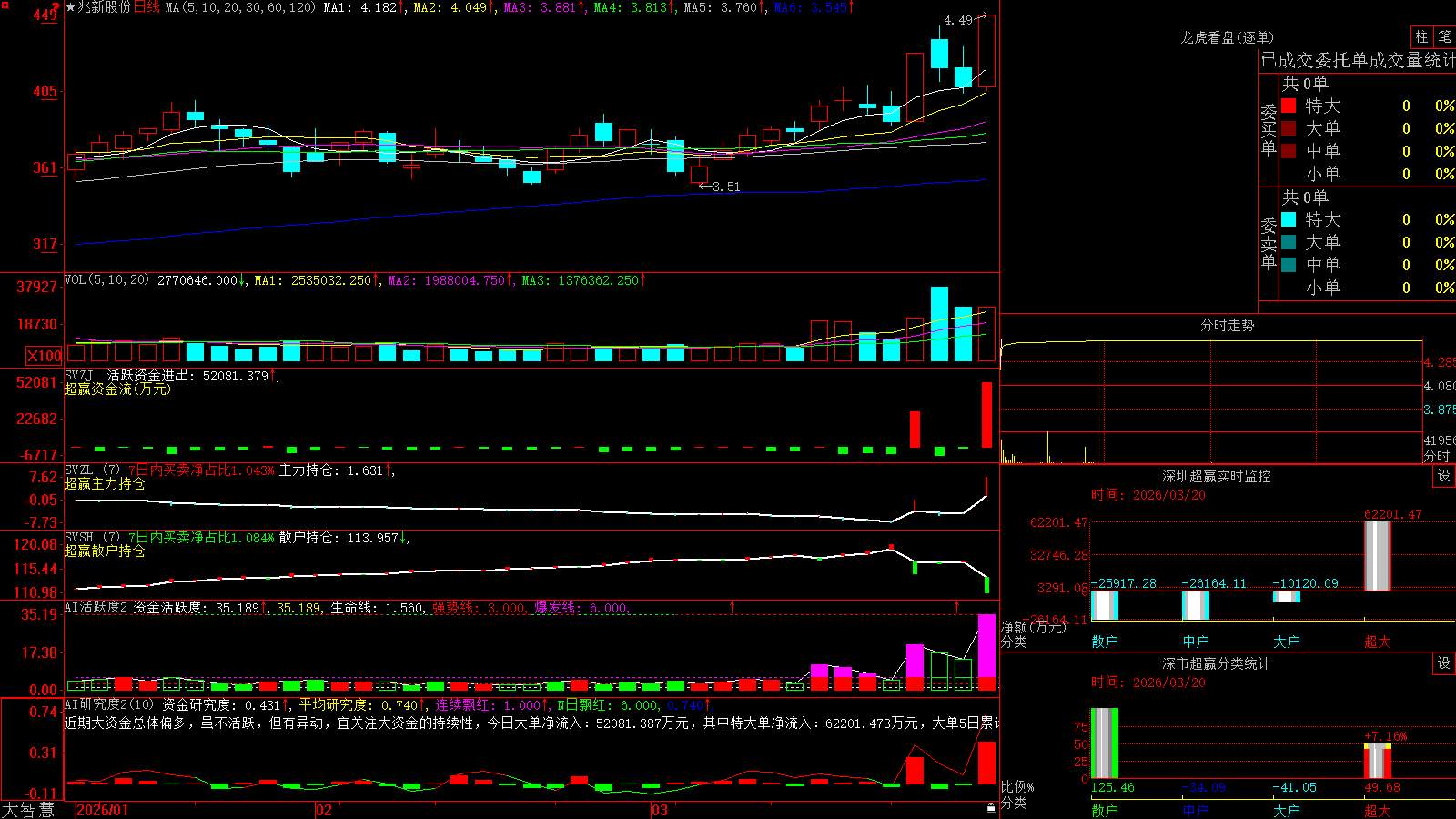The image size is (1456, 819).
Task: Click the 超大 ratio bar labeled 49.68
Action: tap(1378, 761)
